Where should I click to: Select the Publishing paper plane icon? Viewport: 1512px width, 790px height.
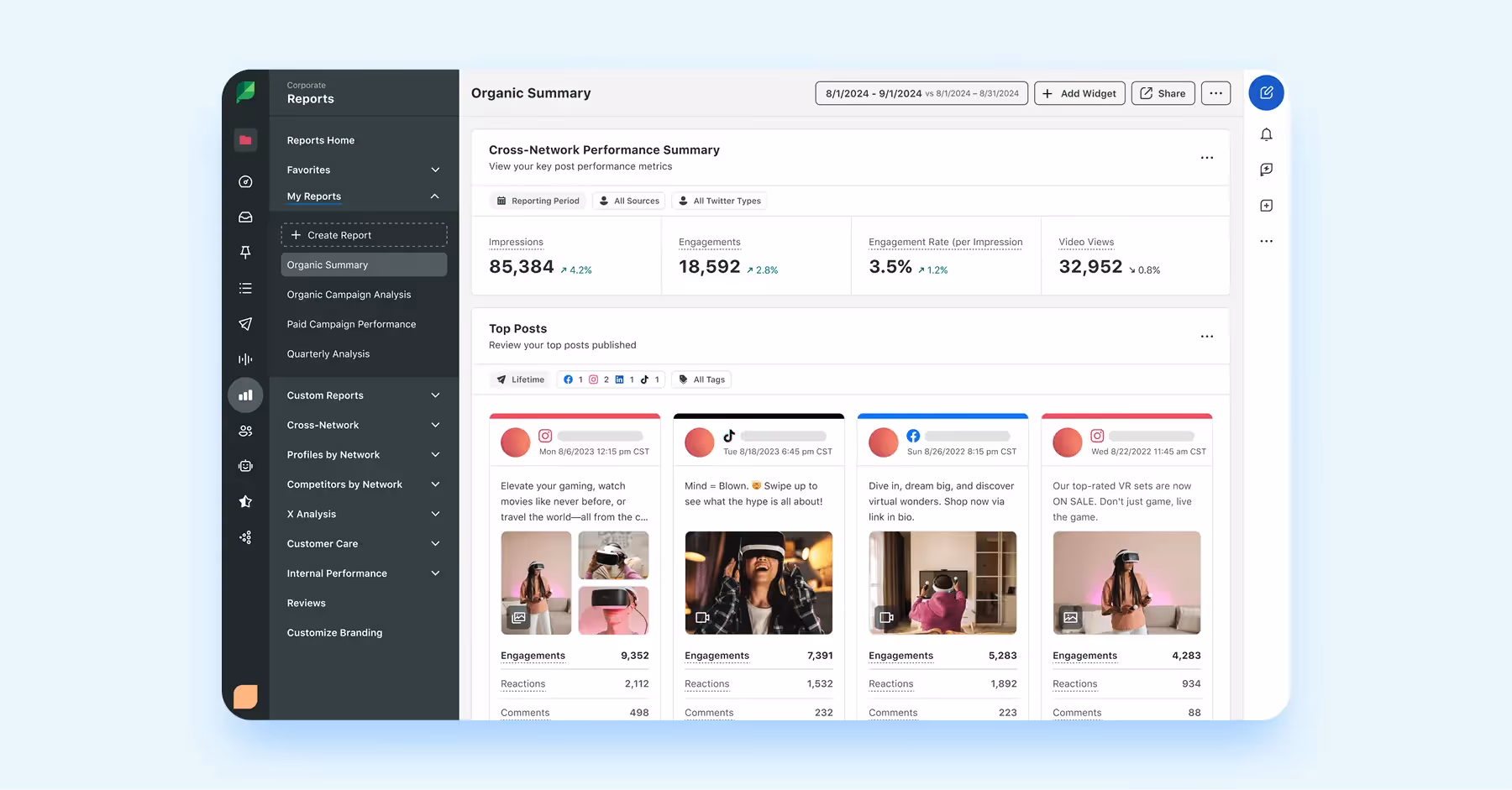[x=245, y=324]
